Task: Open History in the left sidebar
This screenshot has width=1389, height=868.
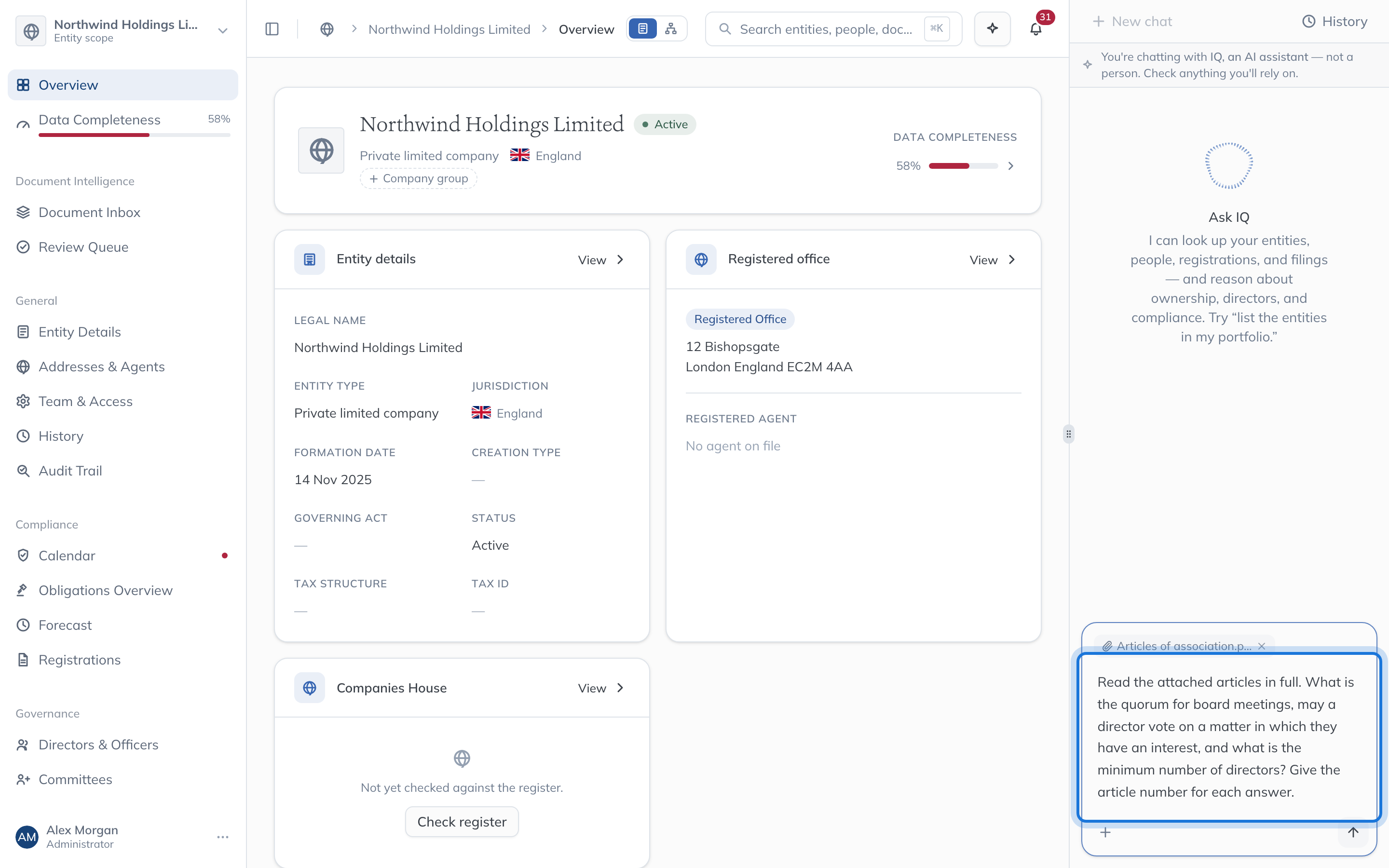Action: [x=123, y=436]
